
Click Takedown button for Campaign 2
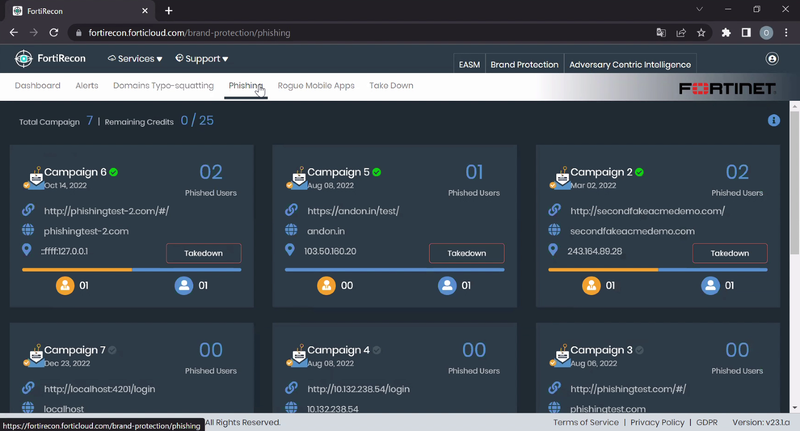730,253
